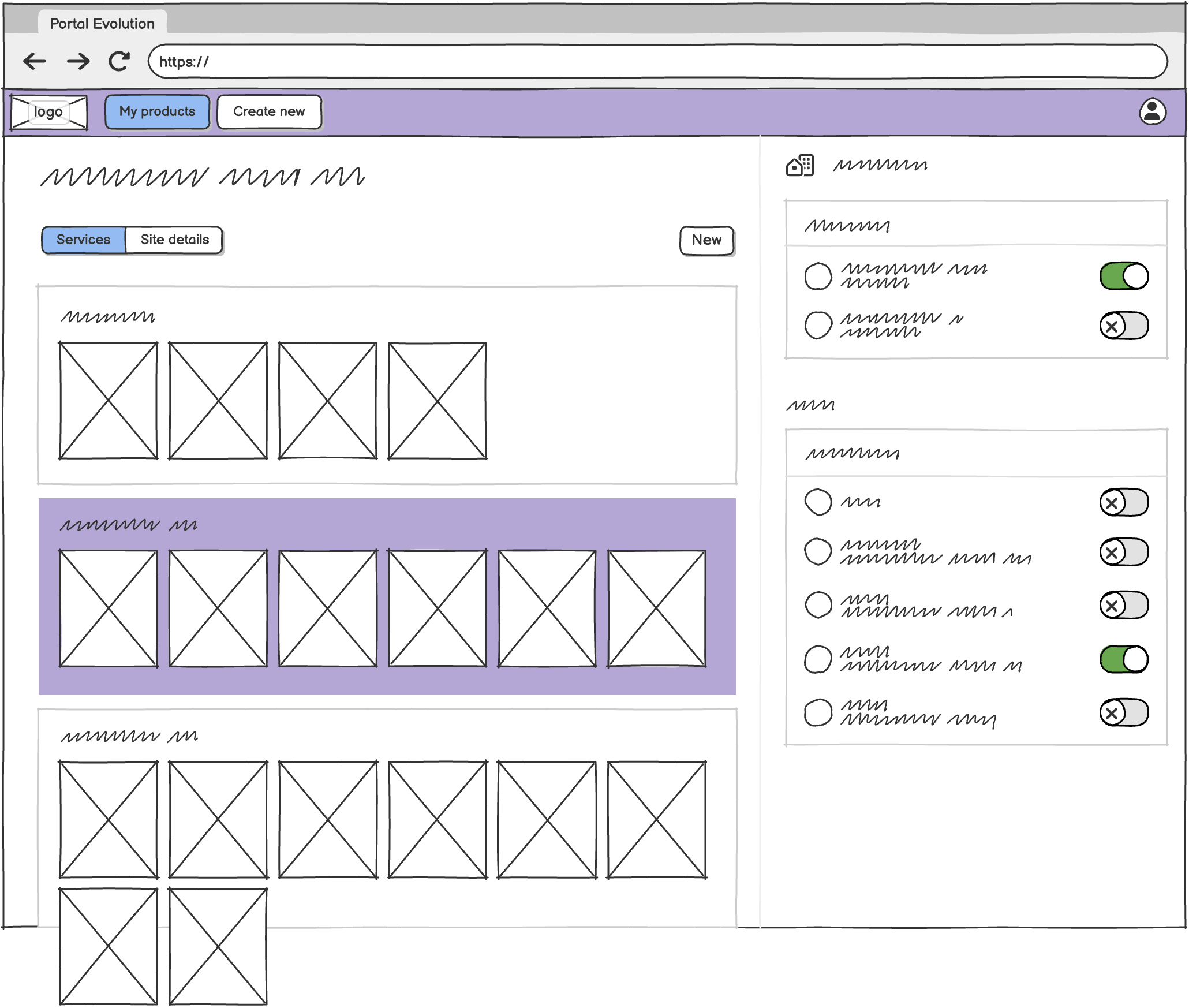Switch to the Site details tab

174,240
